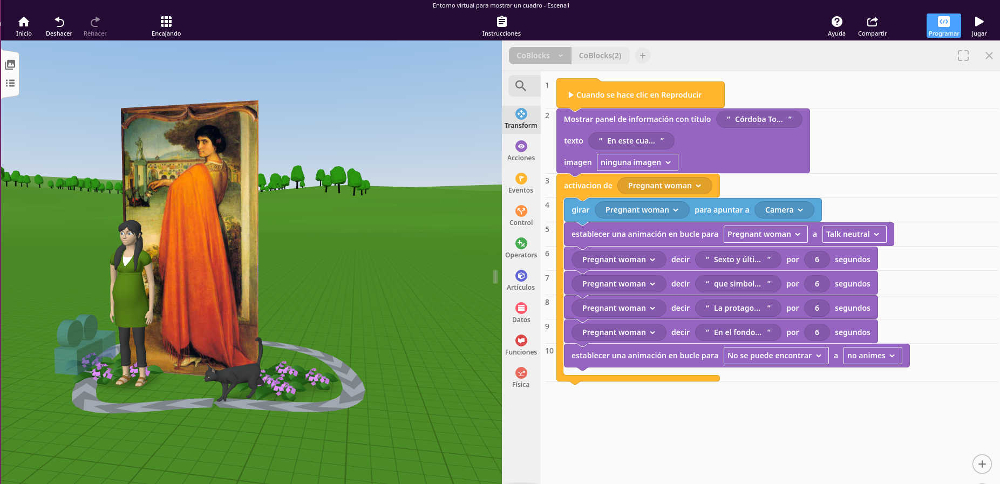Add a new script tab
Viewport: 1000px width, 484px height.
(643, 56)
